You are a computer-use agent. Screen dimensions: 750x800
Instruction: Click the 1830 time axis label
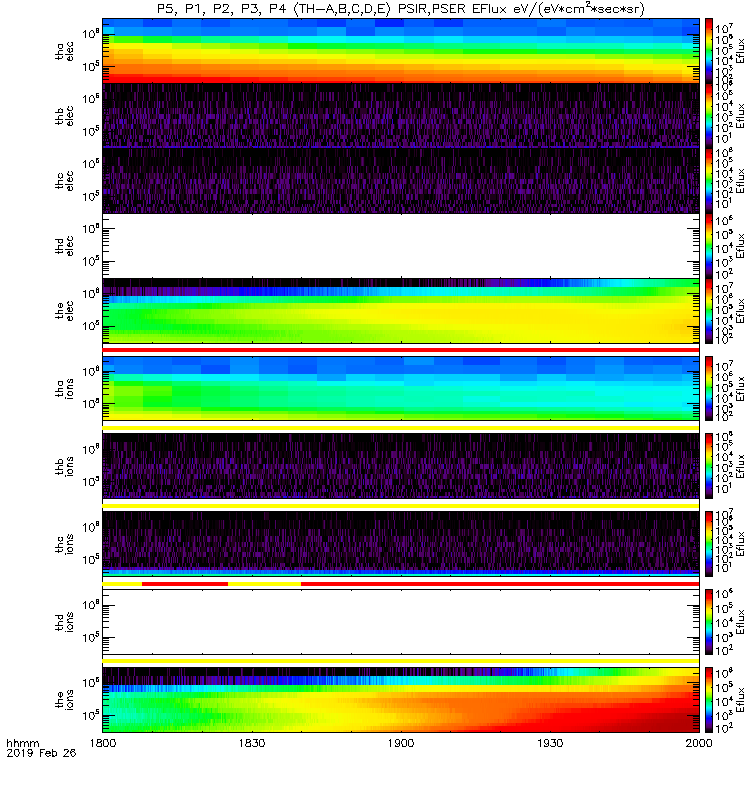(252, 743)
